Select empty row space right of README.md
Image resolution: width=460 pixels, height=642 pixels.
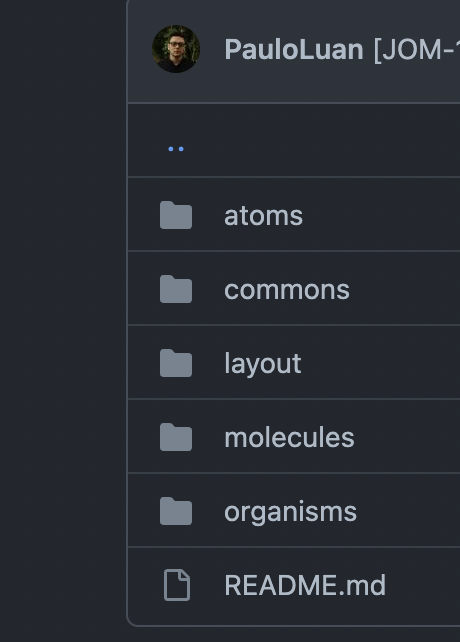pyautogui.click(x=423, y=586)
